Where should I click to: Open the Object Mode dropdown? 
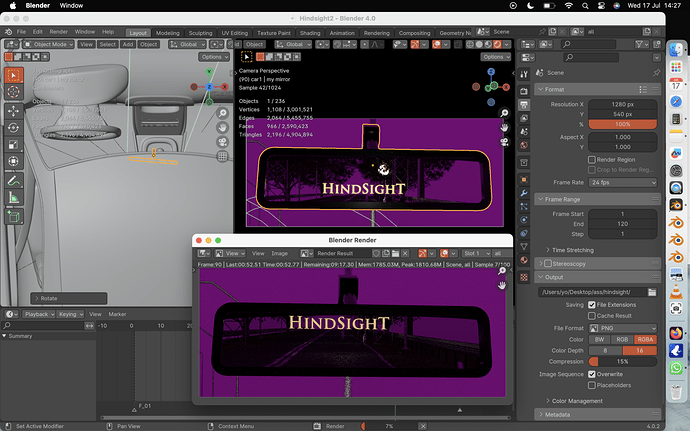(48, 44)
